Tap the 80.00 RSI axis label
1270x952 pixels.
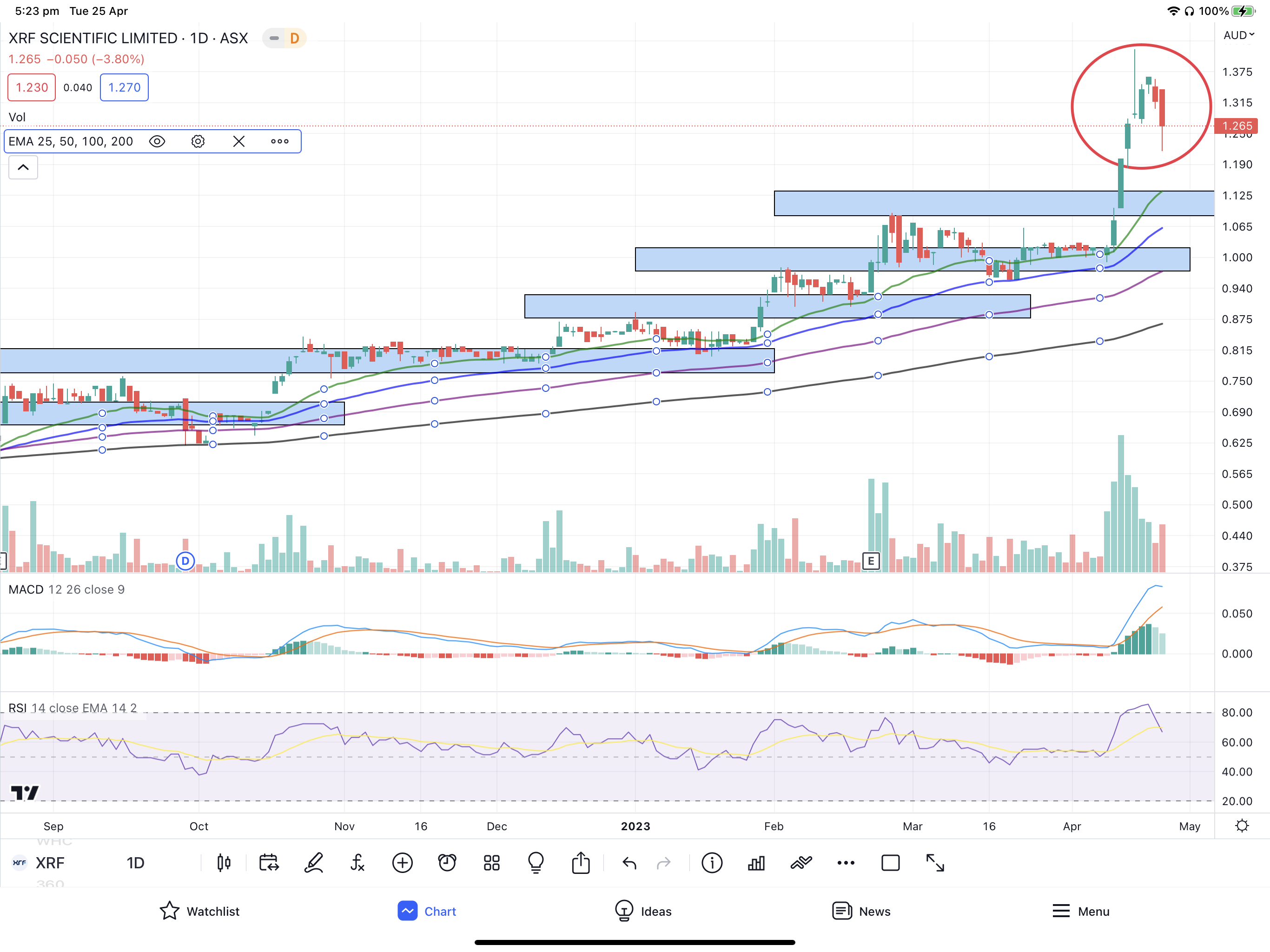click(1237, 712)
